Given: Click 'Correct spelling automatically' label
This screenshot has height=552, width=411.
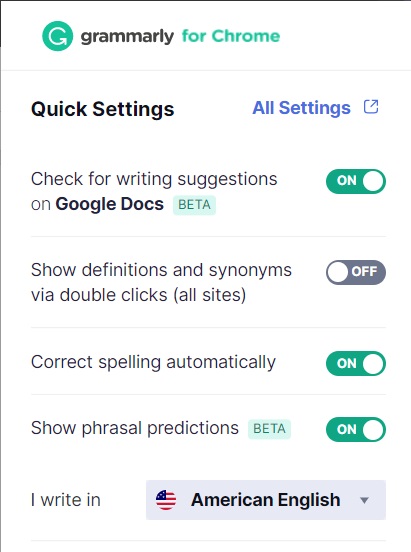Looking at the screenshot, I should [153, 362].
